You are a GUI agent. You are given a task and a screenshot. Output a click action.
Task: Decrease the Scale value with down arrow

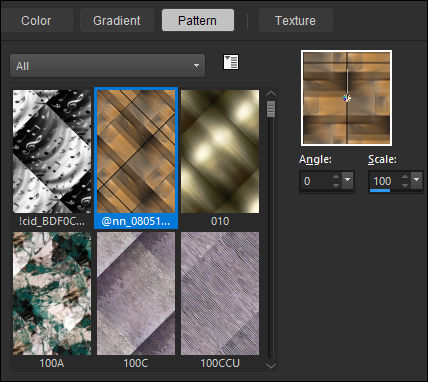pyautogui.click(x=405, y=186)
